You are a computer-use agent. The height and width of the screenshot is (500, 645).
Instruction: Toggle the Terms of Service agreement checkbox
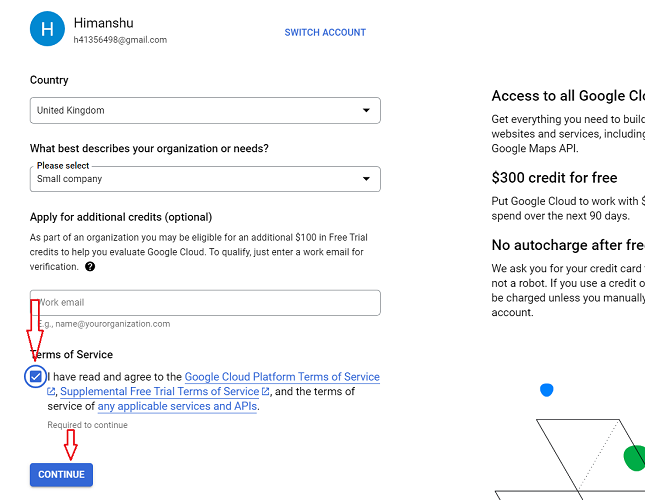(x=36, y=377)
